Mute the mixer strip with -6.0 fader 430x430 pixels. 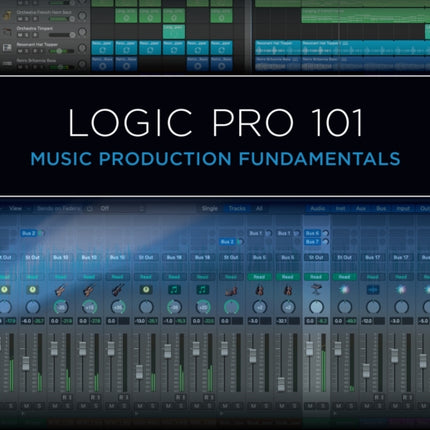pos(26,406)
